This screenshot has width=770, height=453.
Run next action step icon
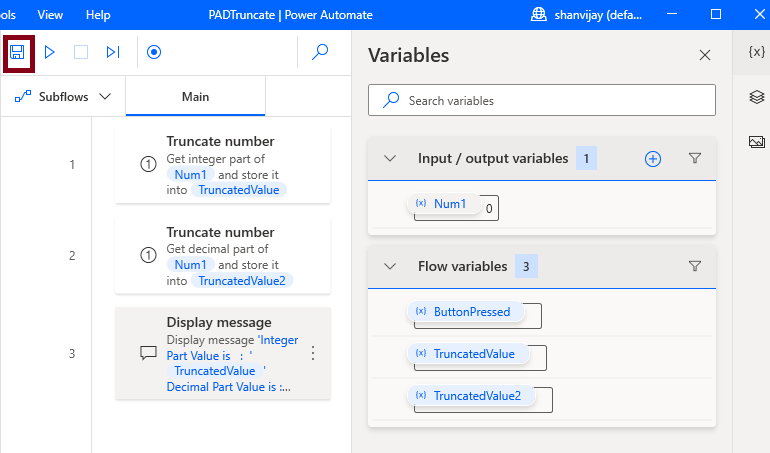pyautogui.click(x=113, y=52)
